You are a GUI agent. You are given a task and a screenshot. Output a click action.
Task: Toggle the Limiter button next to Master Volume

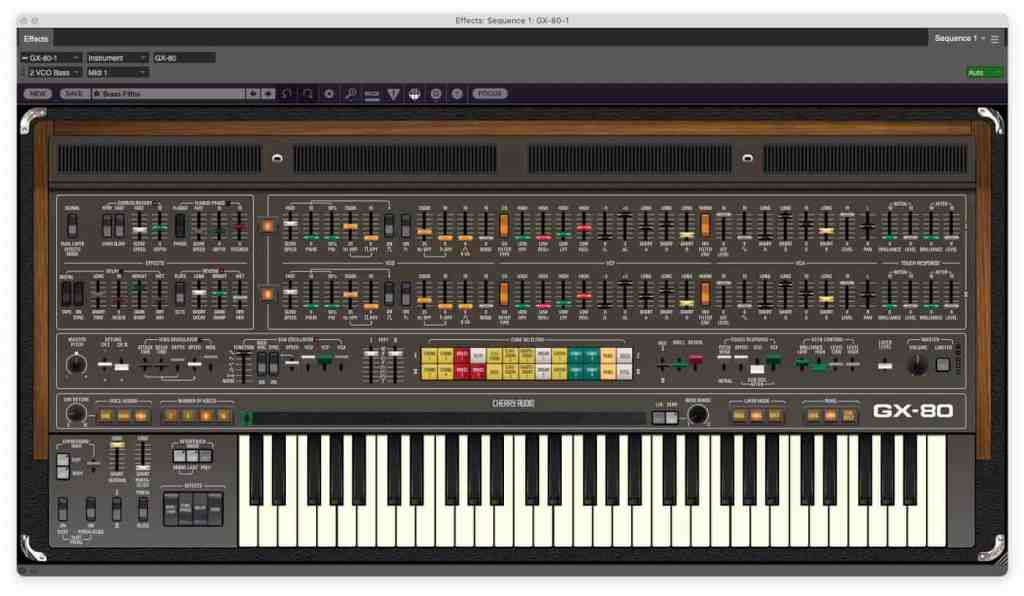point(942,365)
